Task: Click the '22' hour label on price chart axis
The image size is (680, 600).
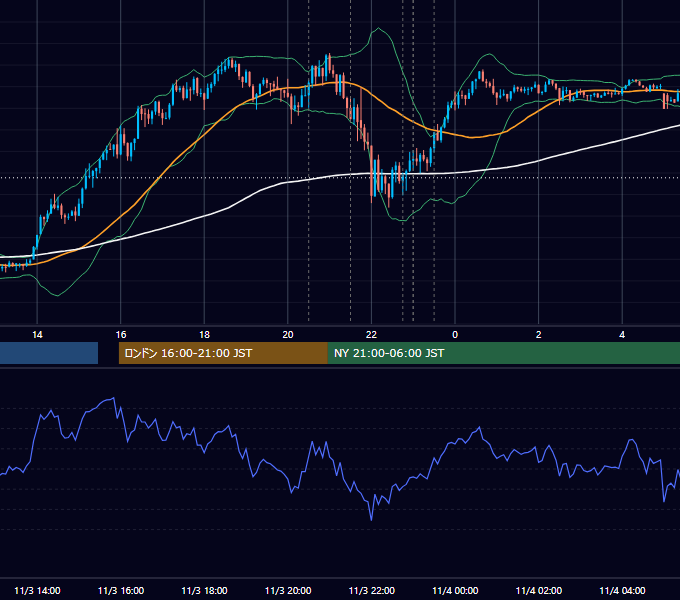Action: click(x=371, y=335)
